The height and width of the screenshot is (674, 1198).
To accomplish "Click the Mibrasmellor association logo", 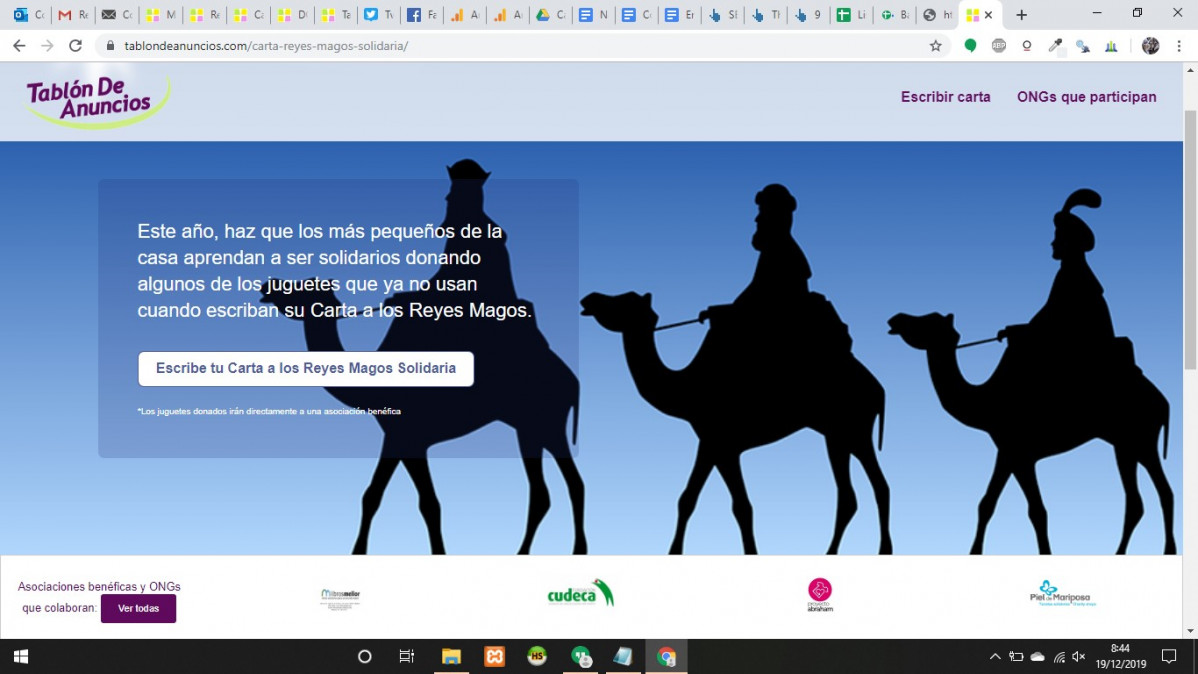I will tap(340, 598).
